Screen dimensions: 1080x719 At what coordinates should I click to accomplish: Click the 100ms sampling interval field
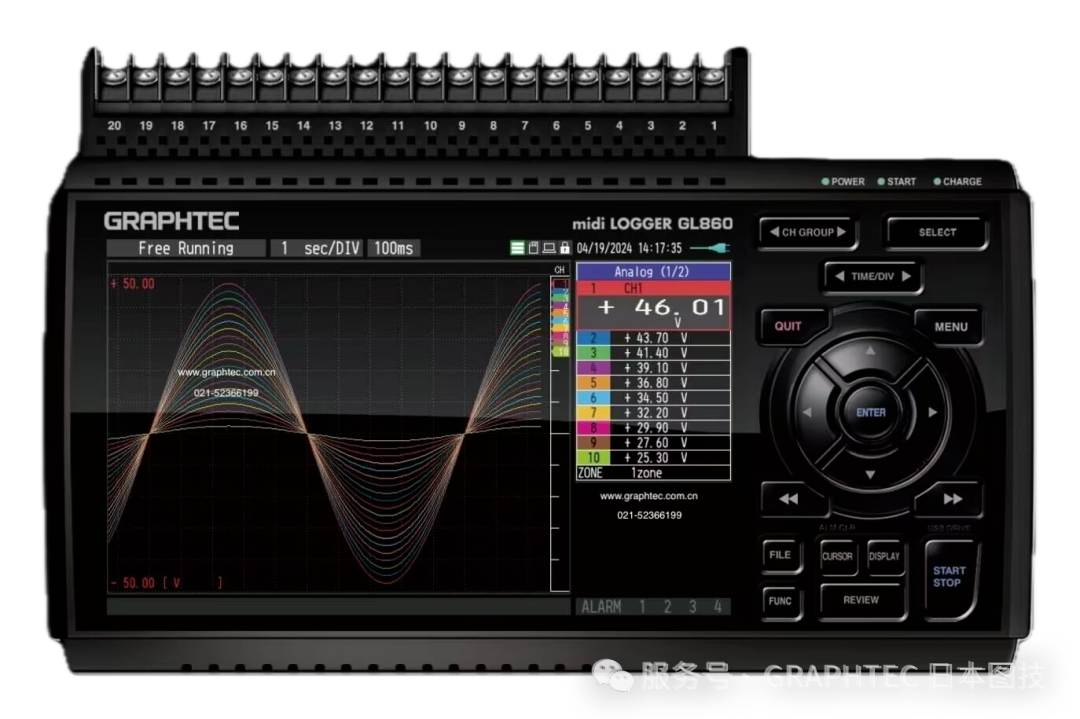coord(394,248)
